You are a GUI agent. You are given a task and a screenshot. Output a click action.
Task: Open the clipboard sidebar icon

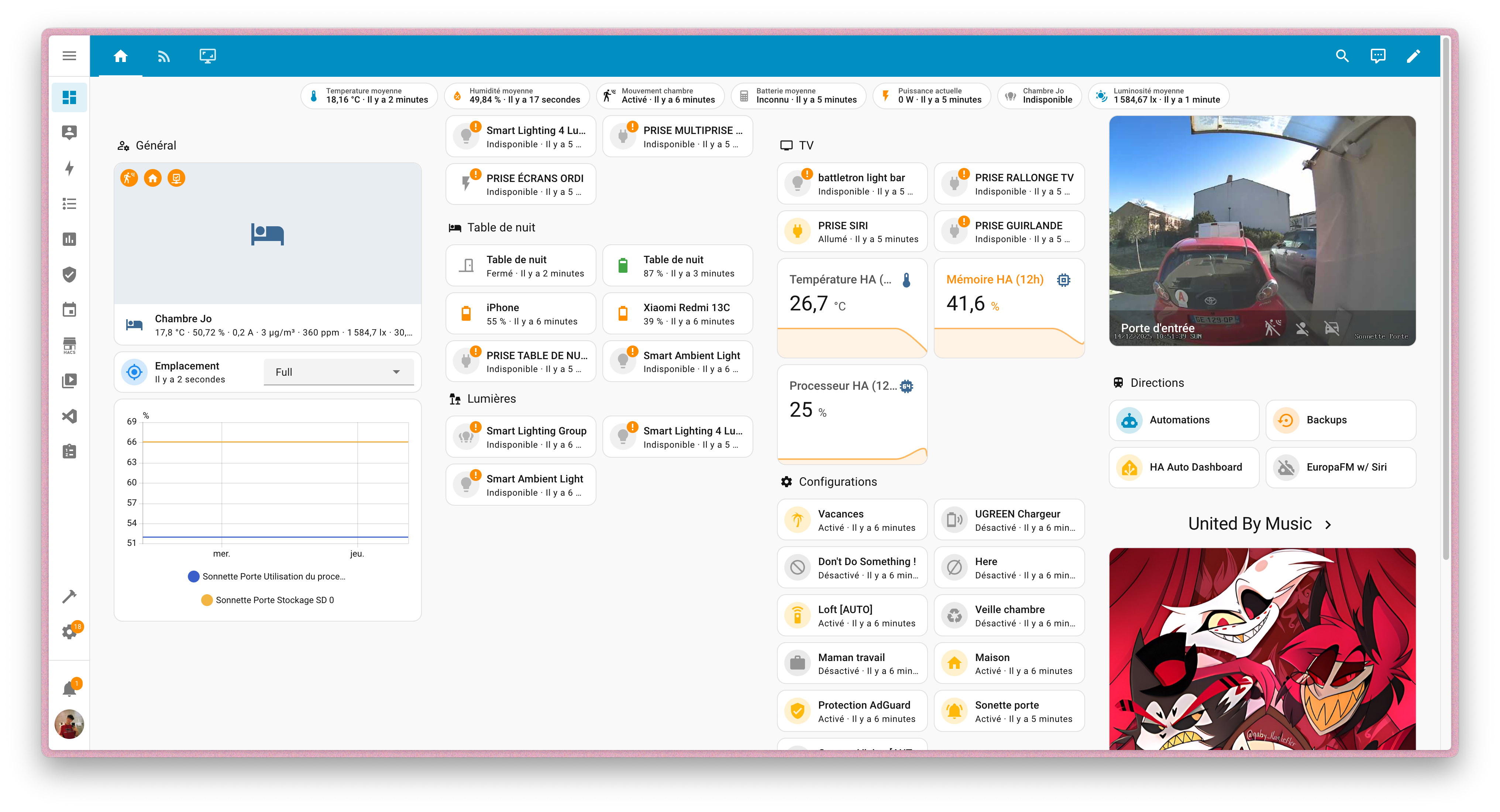69,451
